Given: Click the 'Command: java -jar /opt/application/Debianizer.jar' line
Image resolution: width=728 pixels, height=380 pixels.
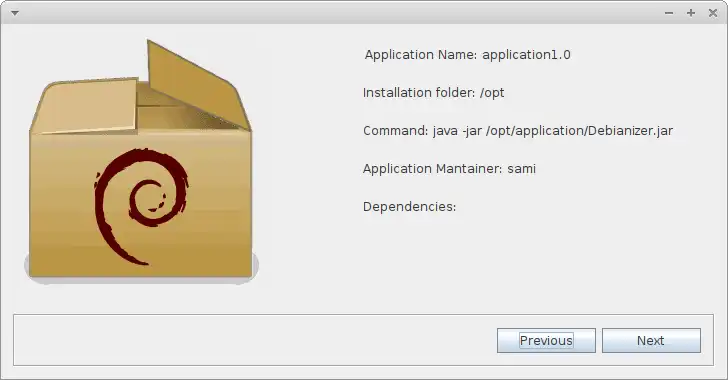Looking at the screenshot, I should [518, 131].
